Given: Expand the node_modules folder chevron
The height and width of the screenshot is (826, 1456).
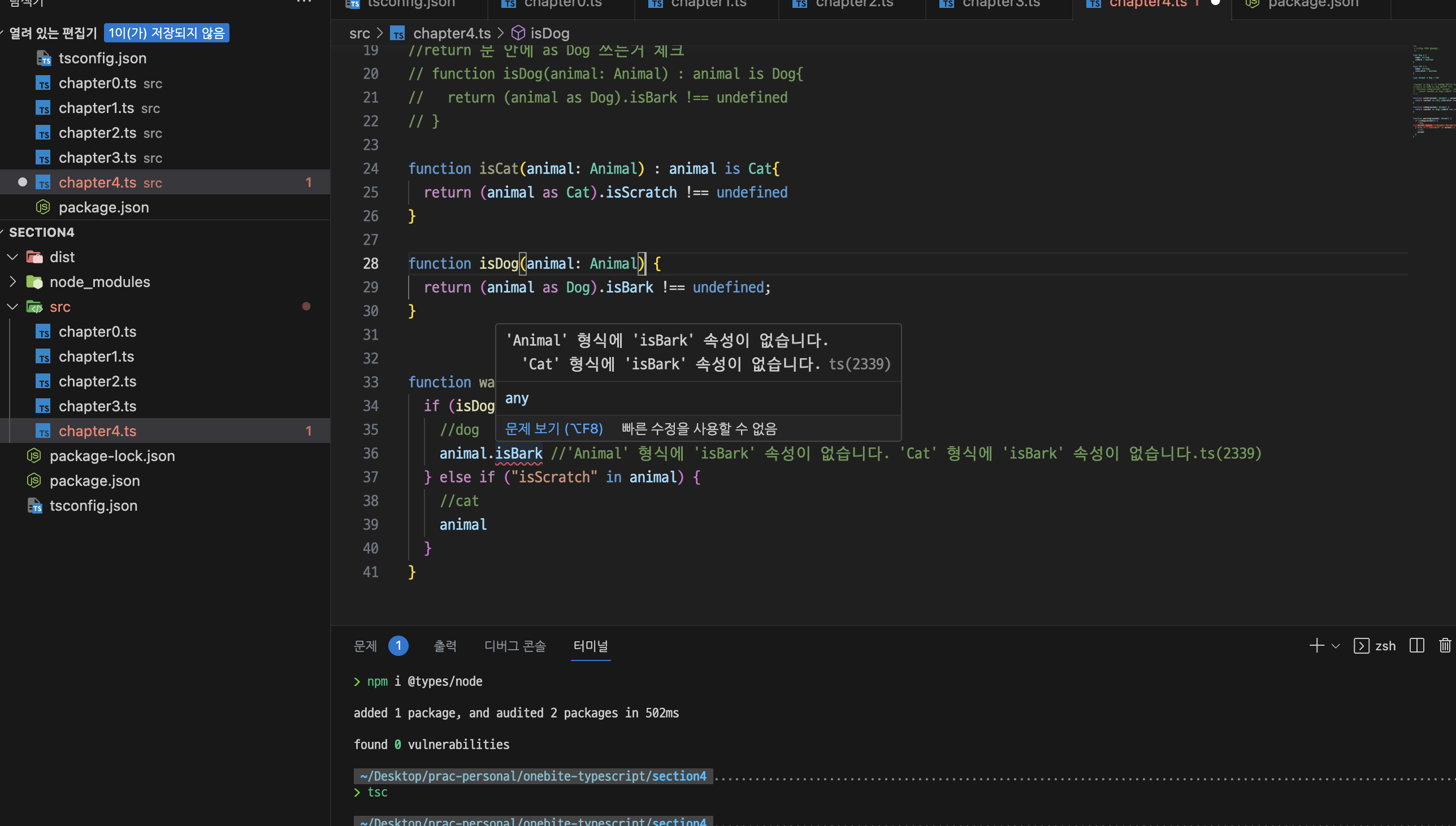Looking at the screenshot, I should pos(12,282).
